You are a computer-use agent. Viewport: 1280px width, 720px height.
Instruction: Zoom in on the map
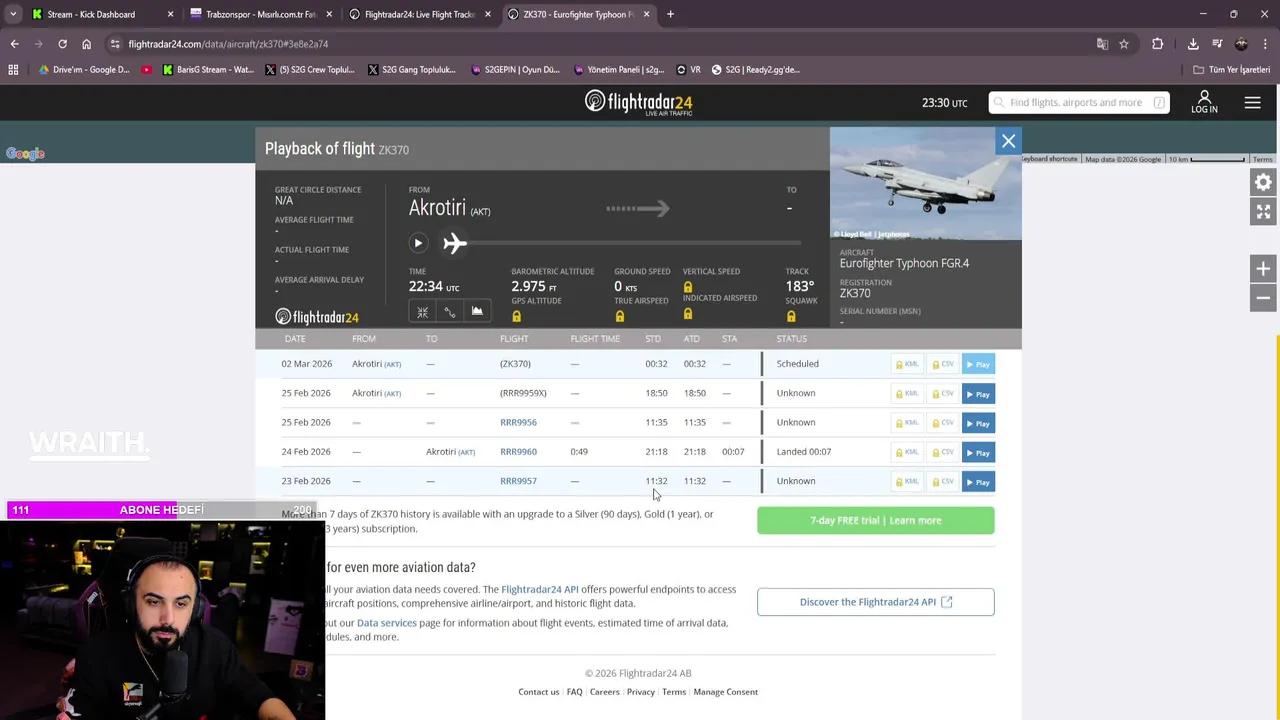(x=1263, y=269)
